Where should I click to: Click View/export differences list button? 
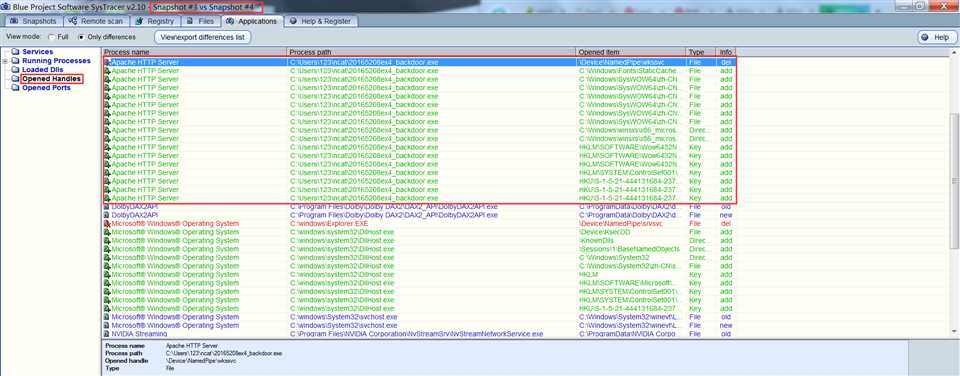[203, 37]
